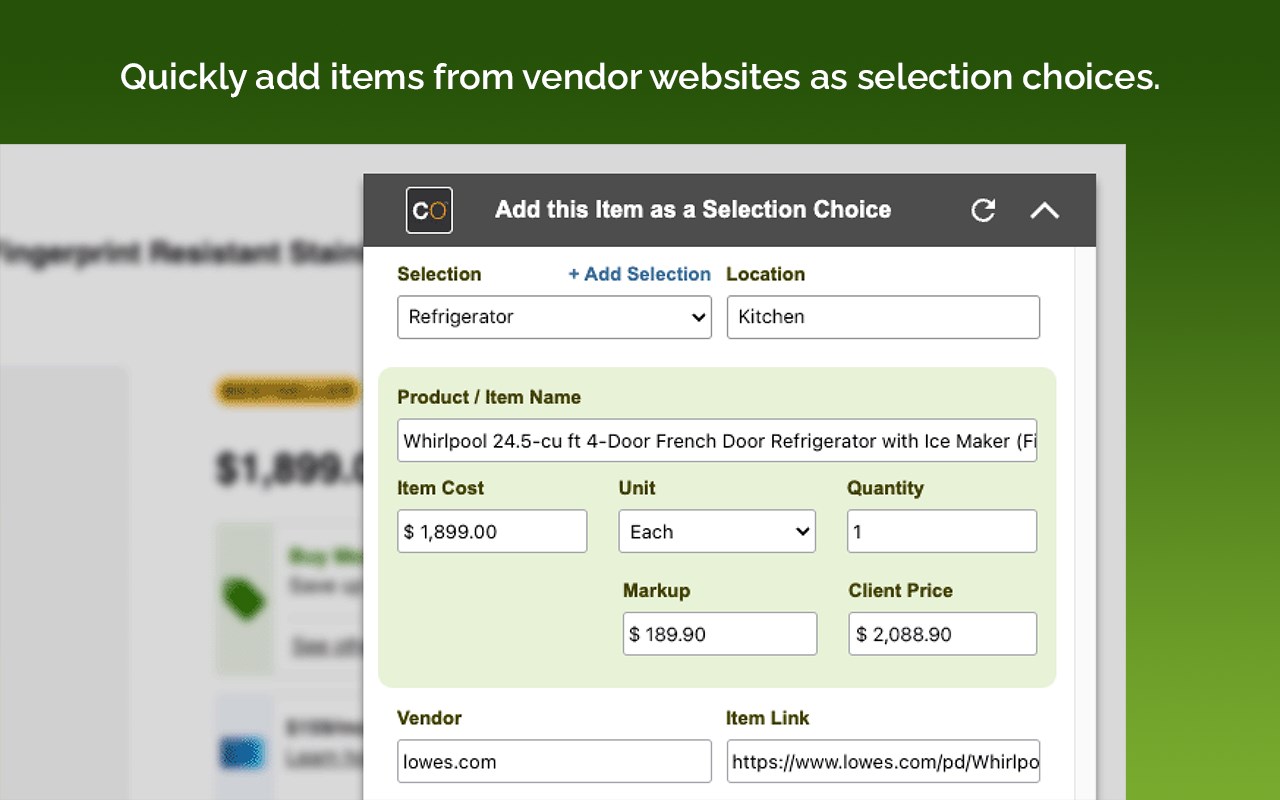Click the green price tag icon

[x=244, y=599]
